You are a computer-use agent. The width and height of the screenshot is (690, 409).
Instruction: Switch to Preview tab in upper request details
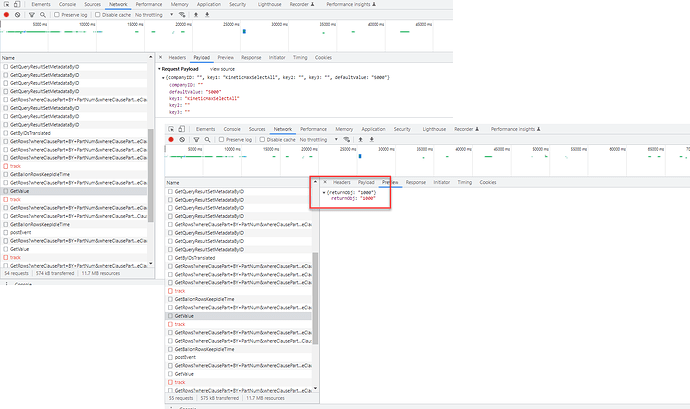pos(226,57)
